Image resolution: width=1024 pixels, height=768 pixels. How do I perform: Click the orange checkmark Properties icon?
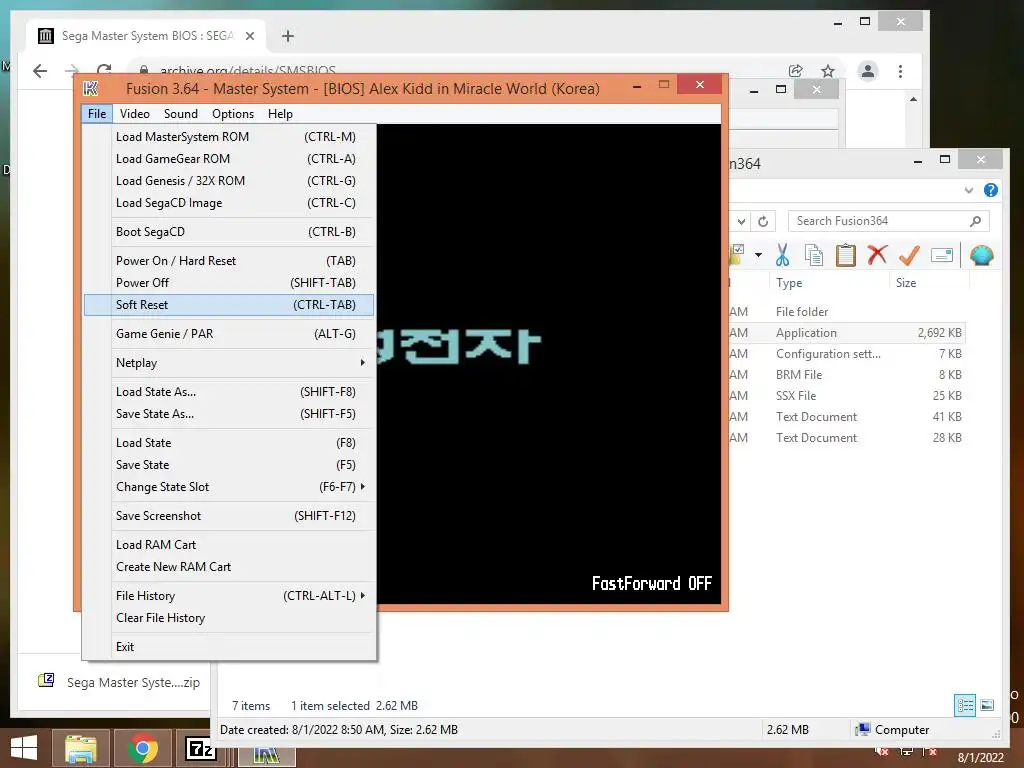[909, 255]
